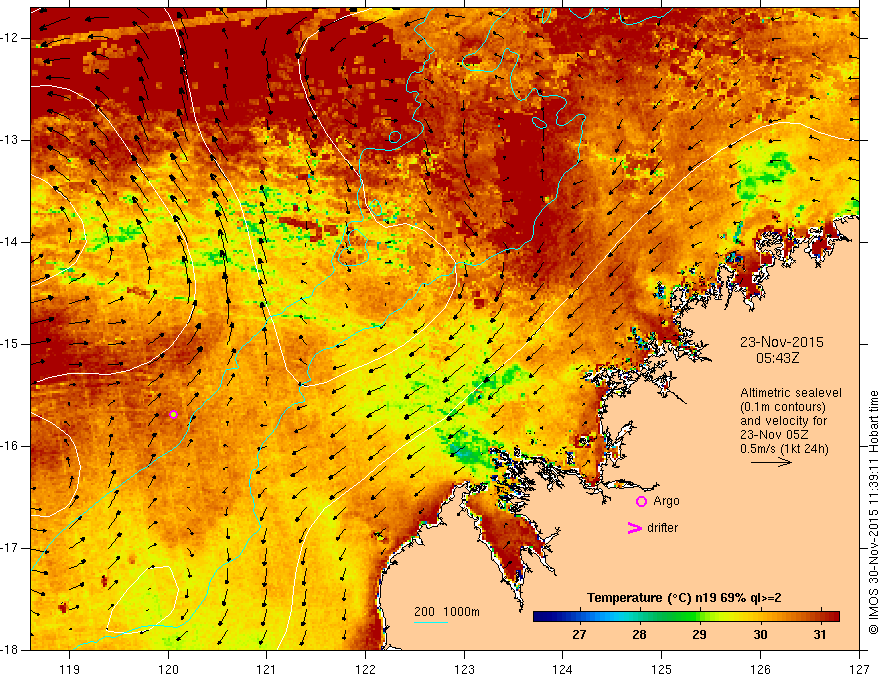Click the colorbar tick label '30'
This screenshot has height=680, width=880.
(x=760, y=635)
